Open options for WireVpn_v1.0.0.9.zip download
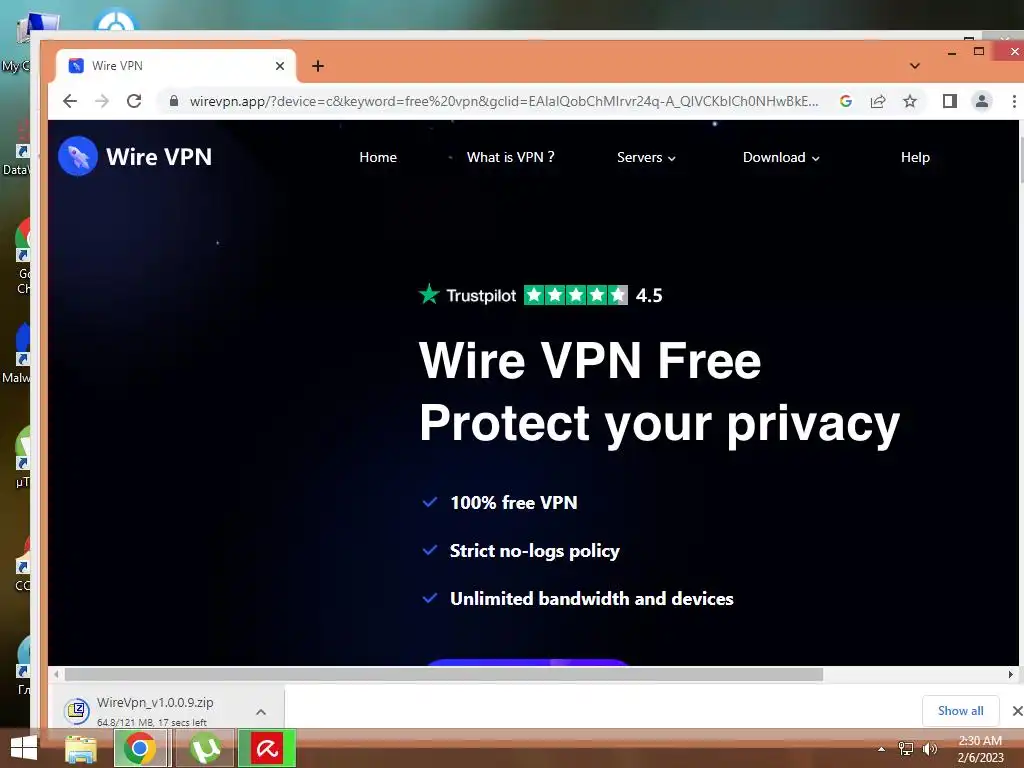 click(x=261, y=712)
